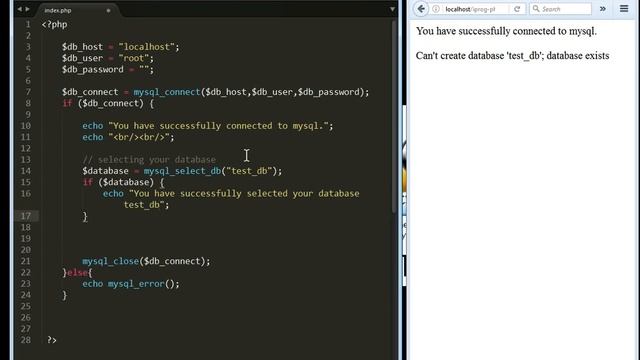Click the closing ?> tag
640x360 pixels.
click(x=52, y=340)
